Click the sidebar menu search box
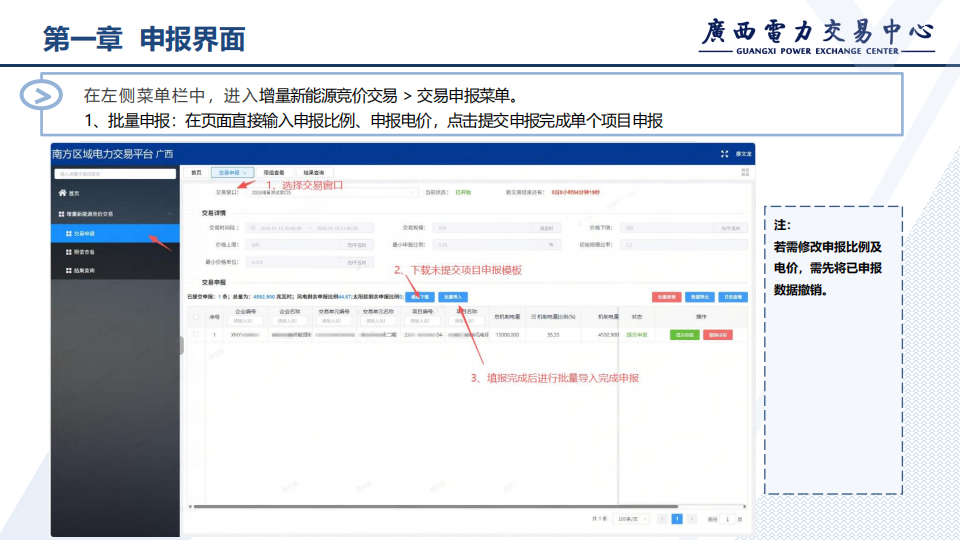The height and width of the screenshot is (540, 960). click(115, 174)
